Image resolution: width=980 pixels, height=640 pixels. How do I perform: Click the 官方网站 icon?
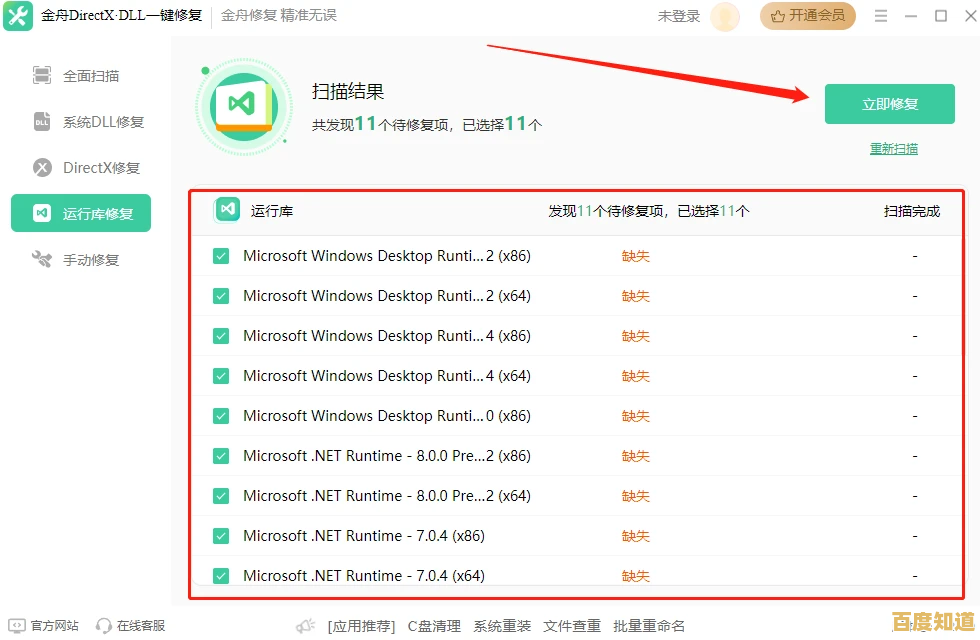16,625
